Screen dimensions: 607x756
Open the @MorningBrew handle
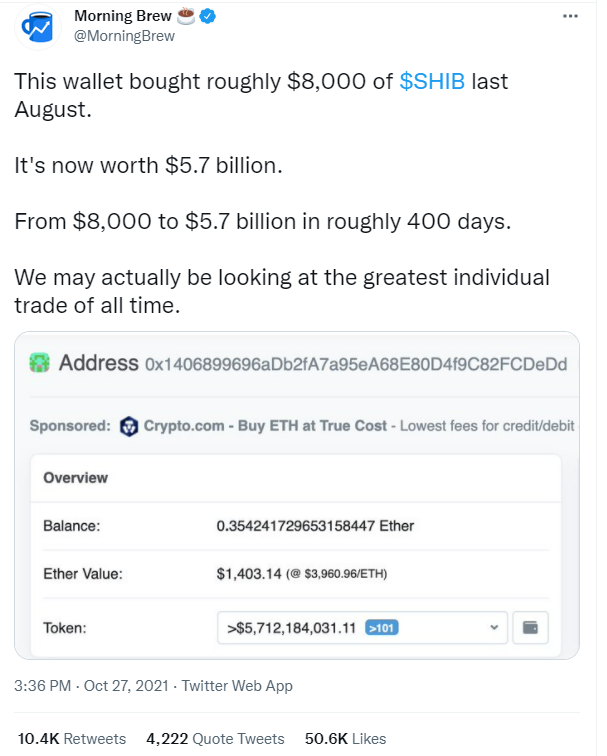[x=124, y=36]
